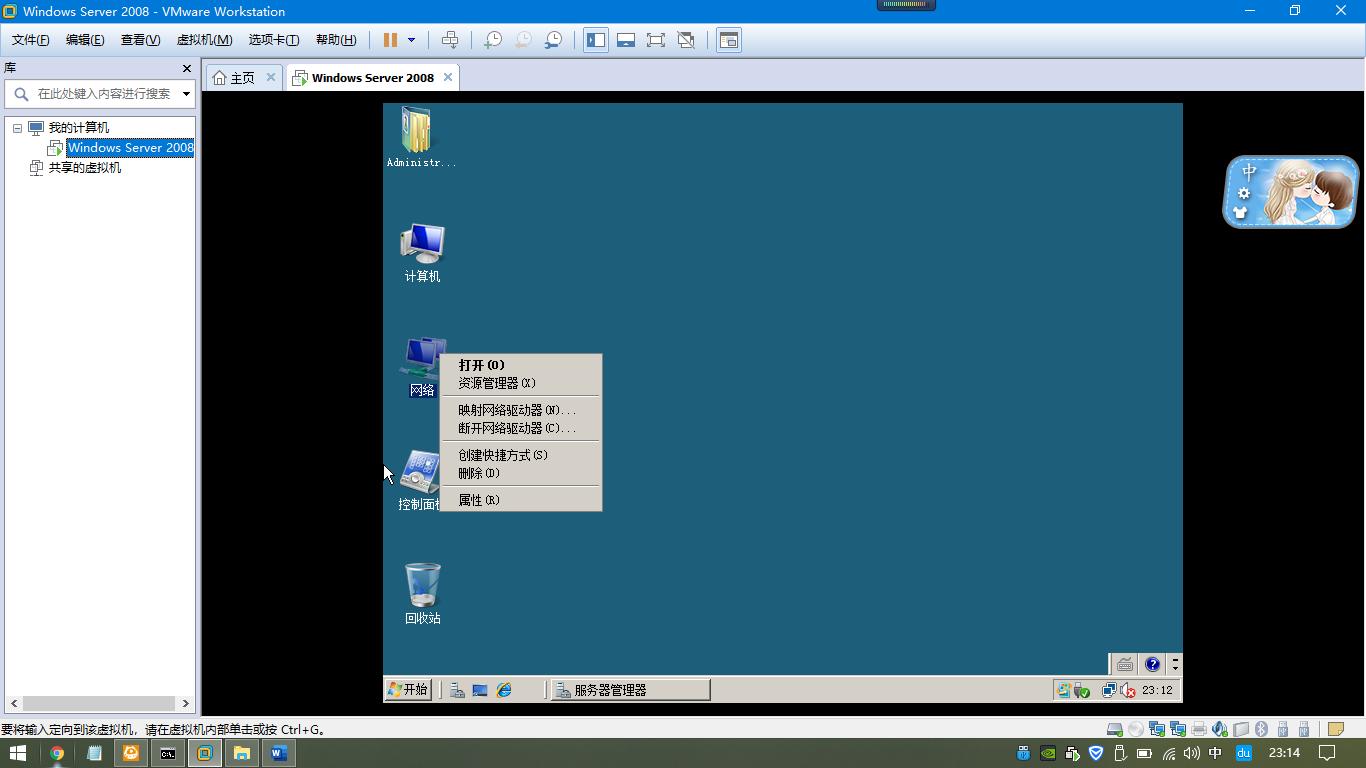This screenshot has width=1366, height=768.
Task: Toggle the thumbnail bar view button
Action: (626, 40)
